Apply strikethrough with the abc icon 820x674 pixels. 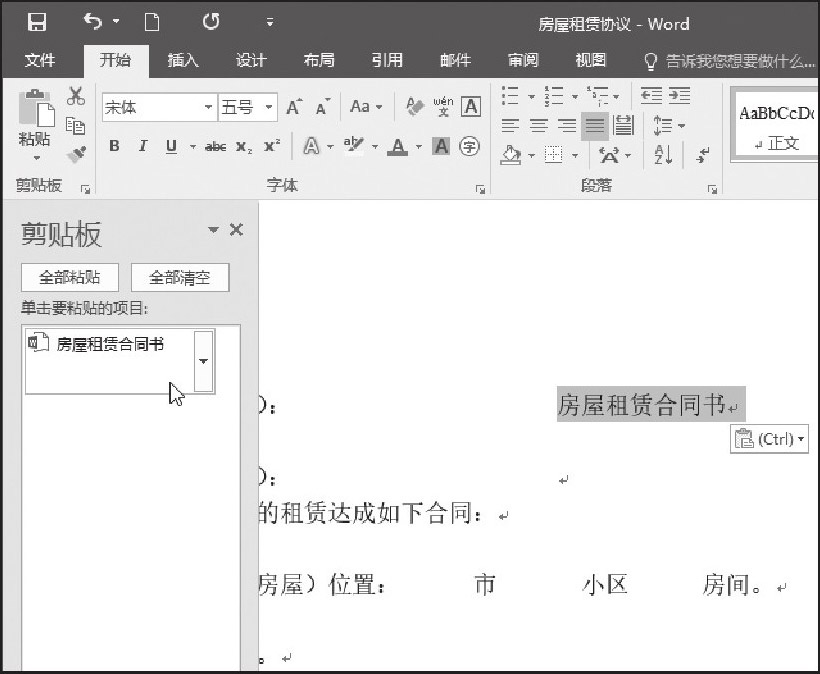coord(215,147)
